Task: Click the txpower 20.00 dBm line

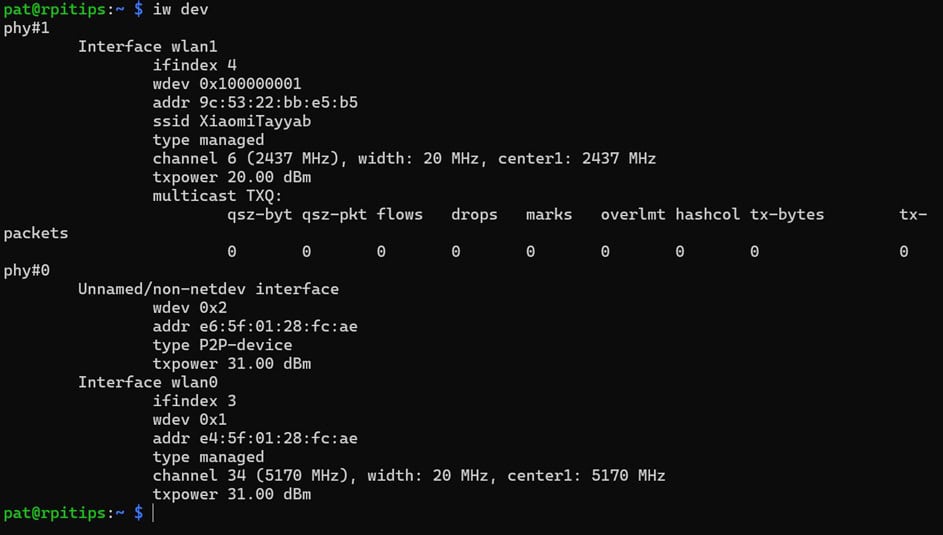Action: click(x=232, y=177)
